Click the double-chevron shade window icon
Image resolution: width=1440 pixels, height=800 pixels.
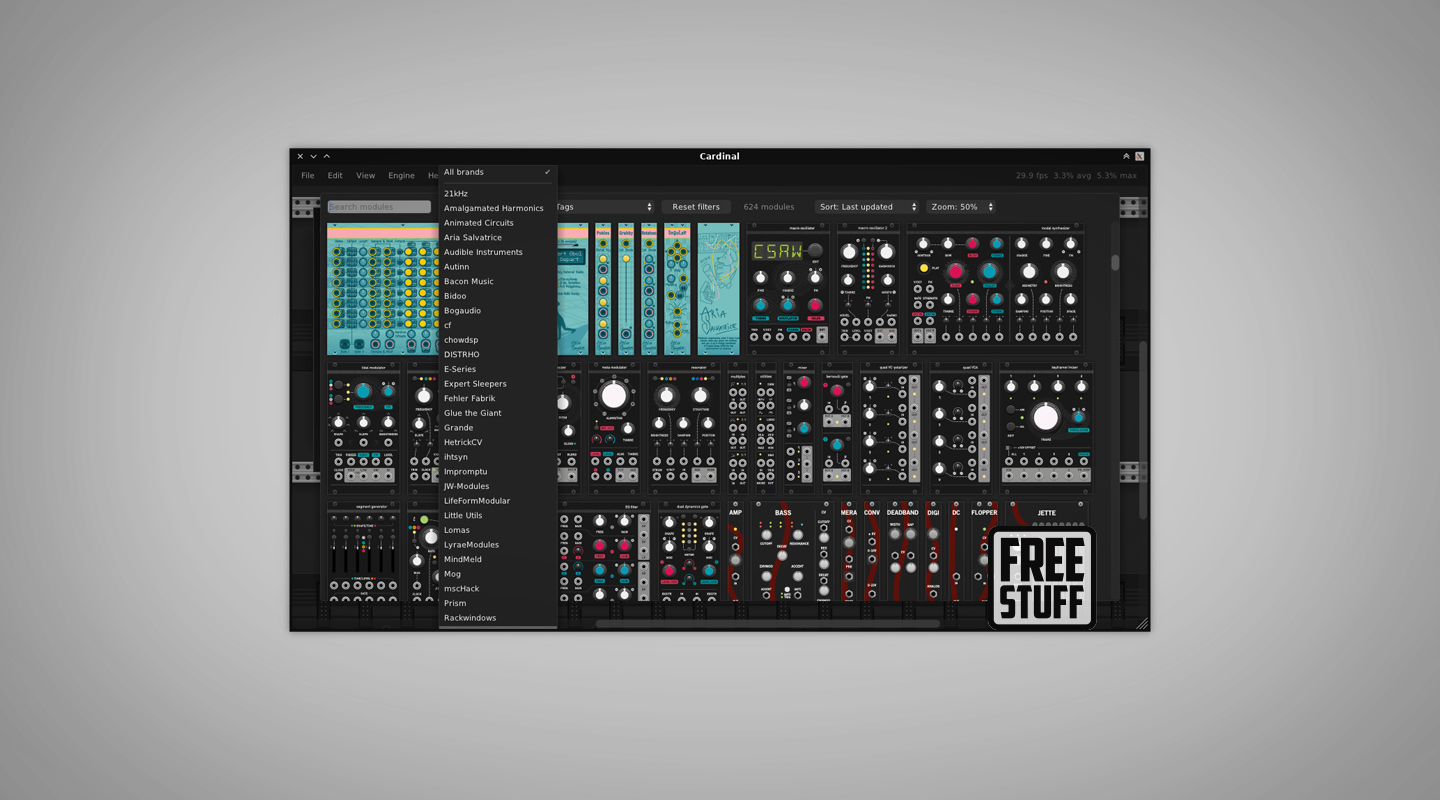1126,156
